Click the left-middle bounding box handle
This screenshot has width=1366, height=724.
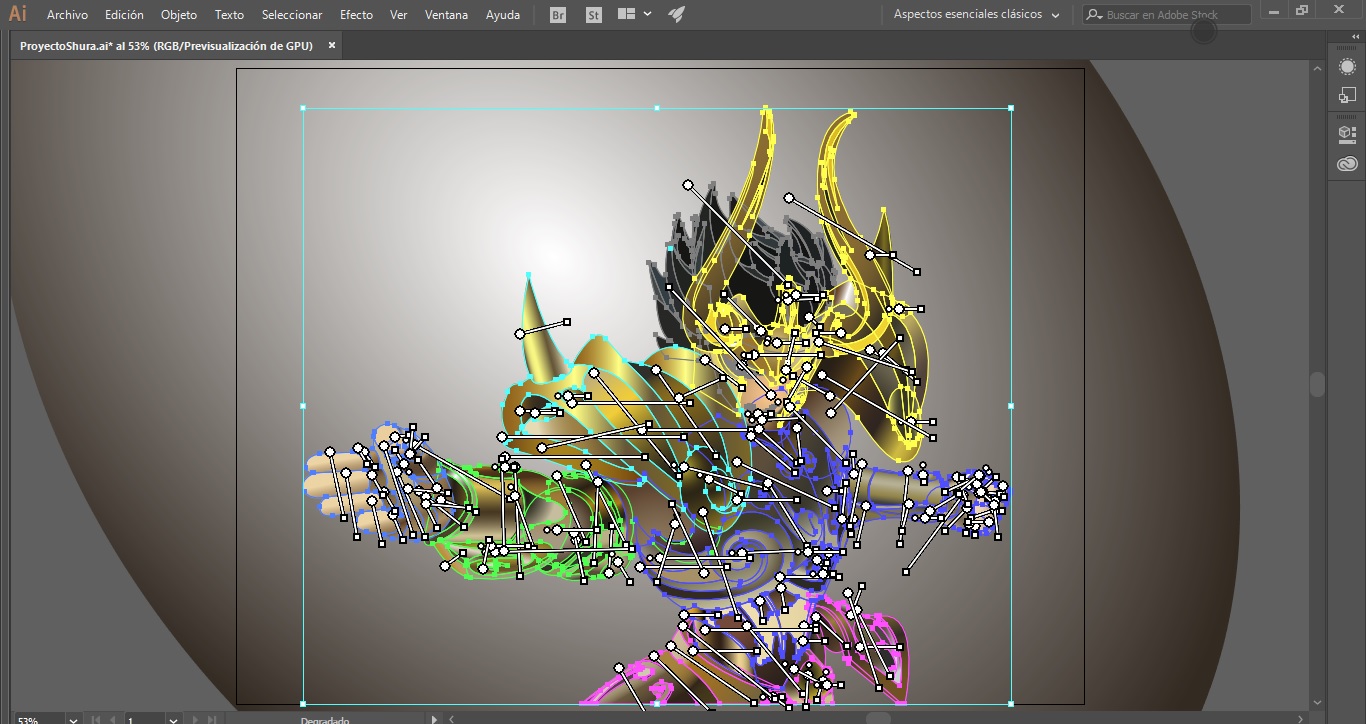click(303, 406)
